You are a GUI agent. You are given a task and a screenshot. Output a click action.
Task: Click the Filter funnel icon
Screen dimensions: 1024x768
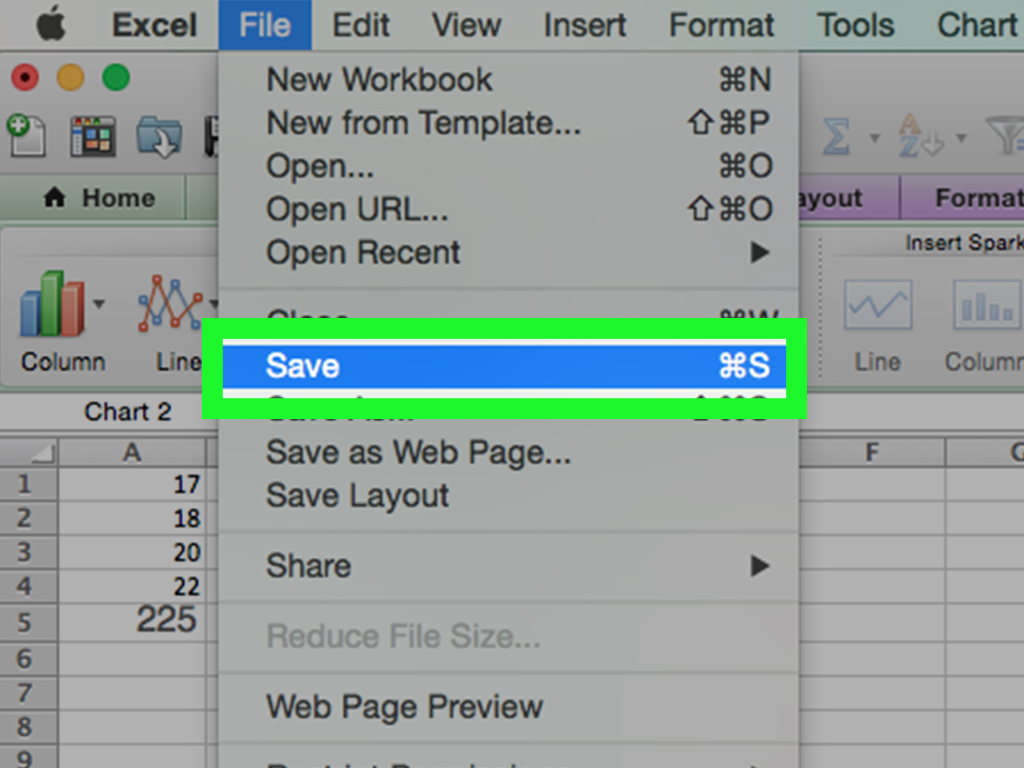coord(1004,136)
